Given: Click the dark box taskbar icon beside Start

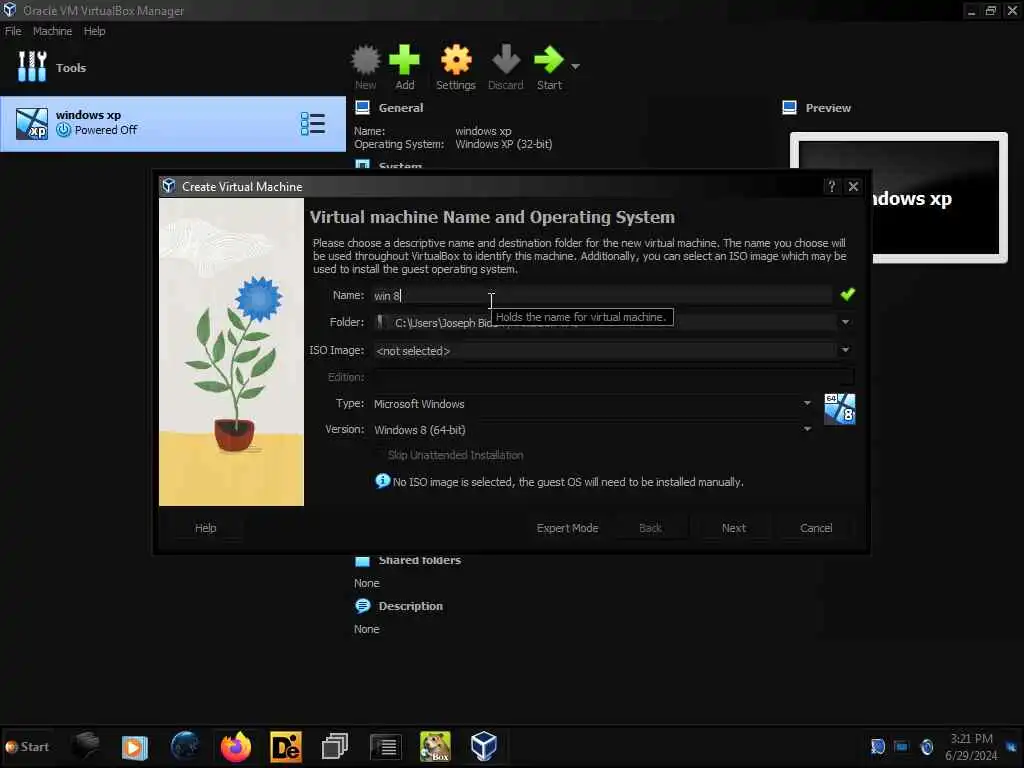Looking at the screenshot, I should (x=86, y=745).
